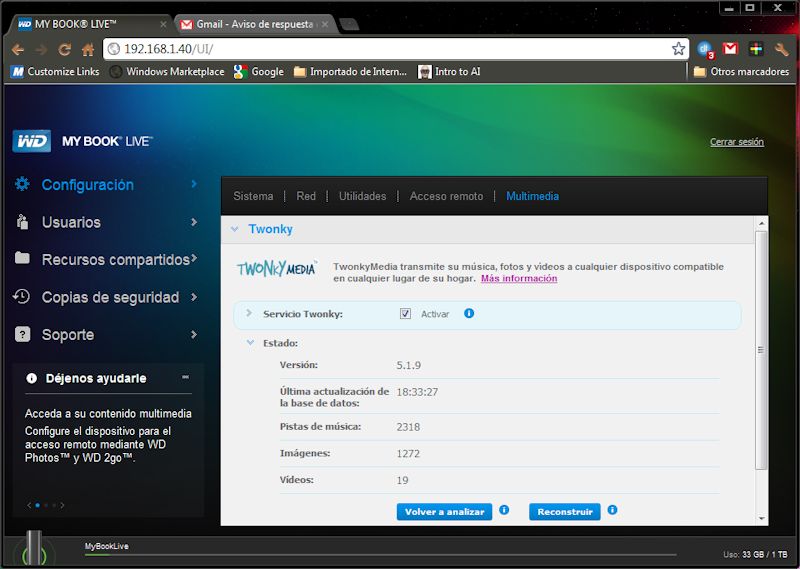The height and width of the screenshot is (569, 800).
Task: Click the storage usage bar for MyBookLive
Action: tap(380, 555)
